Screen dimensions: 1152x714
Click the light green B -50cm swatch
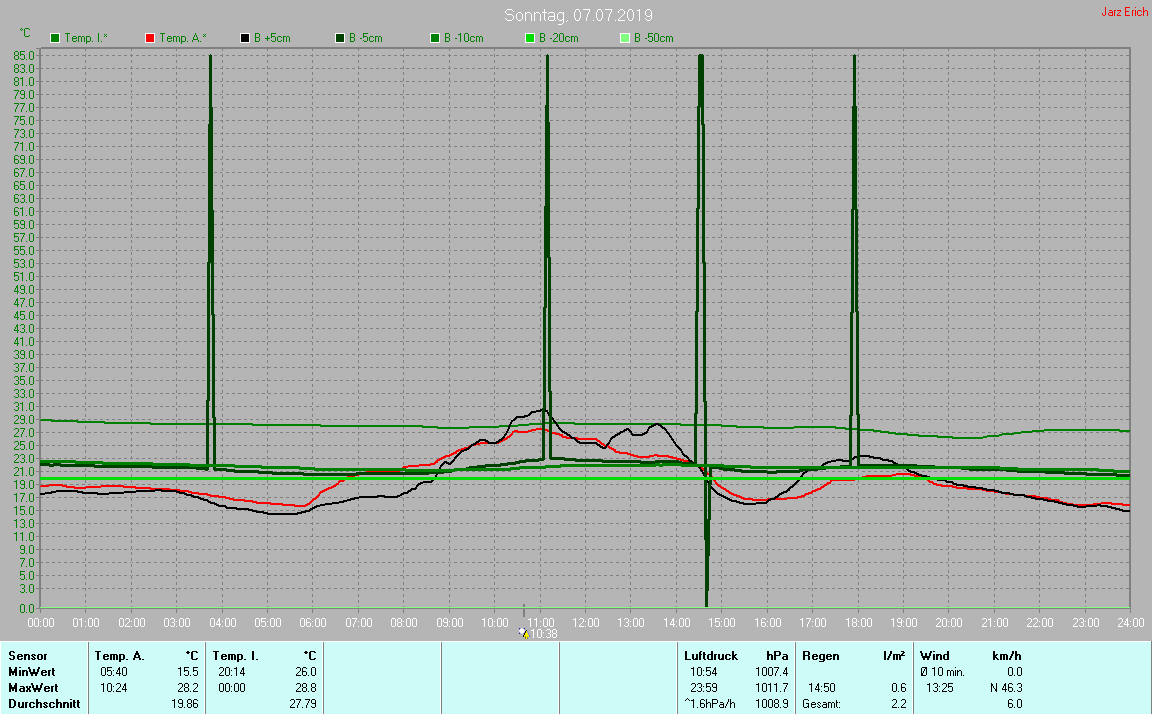coord(625,38)
